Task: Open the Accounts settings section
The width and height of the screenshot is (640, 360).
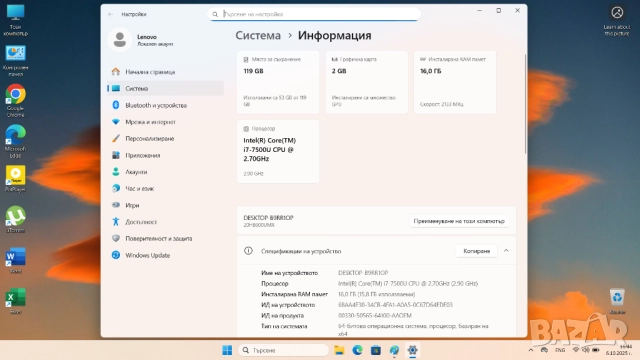Action: 165,172
